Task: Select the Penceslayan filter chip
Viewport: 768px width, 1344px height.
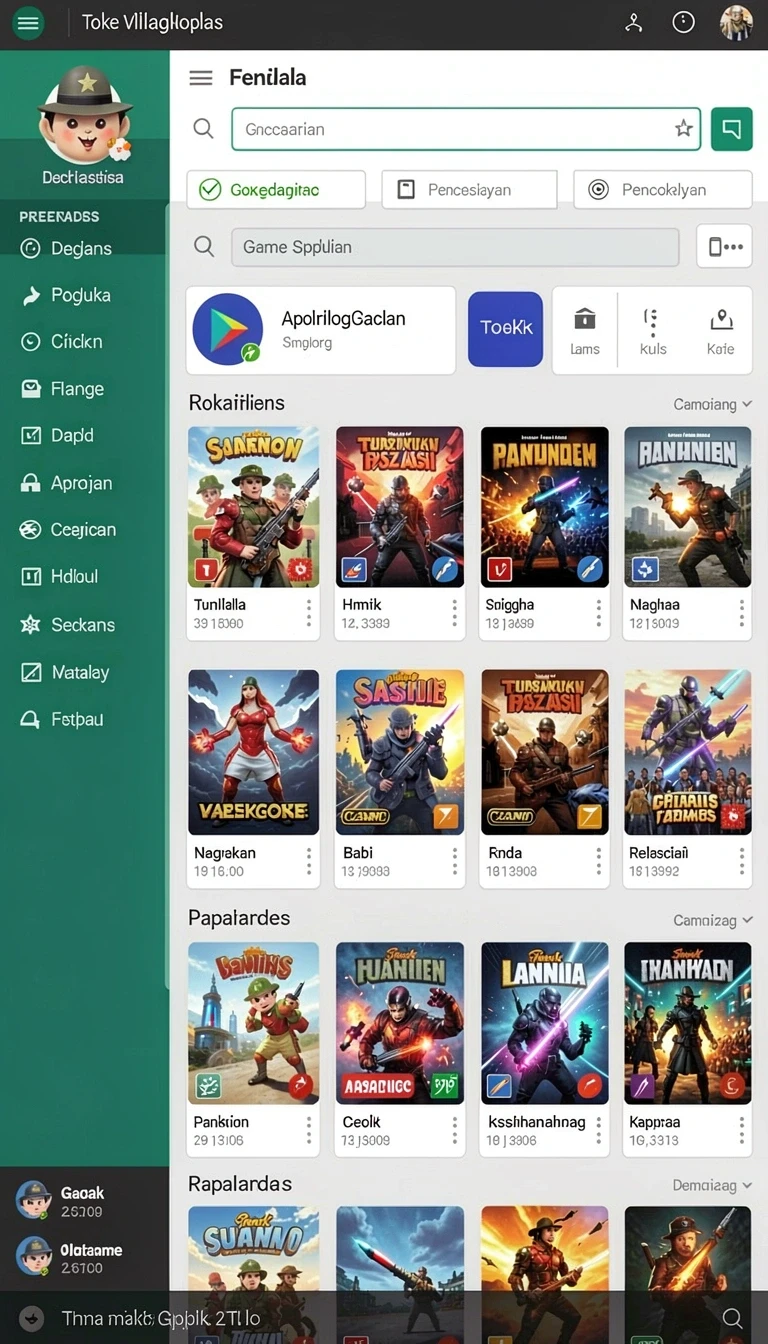Action: [469, 189]
